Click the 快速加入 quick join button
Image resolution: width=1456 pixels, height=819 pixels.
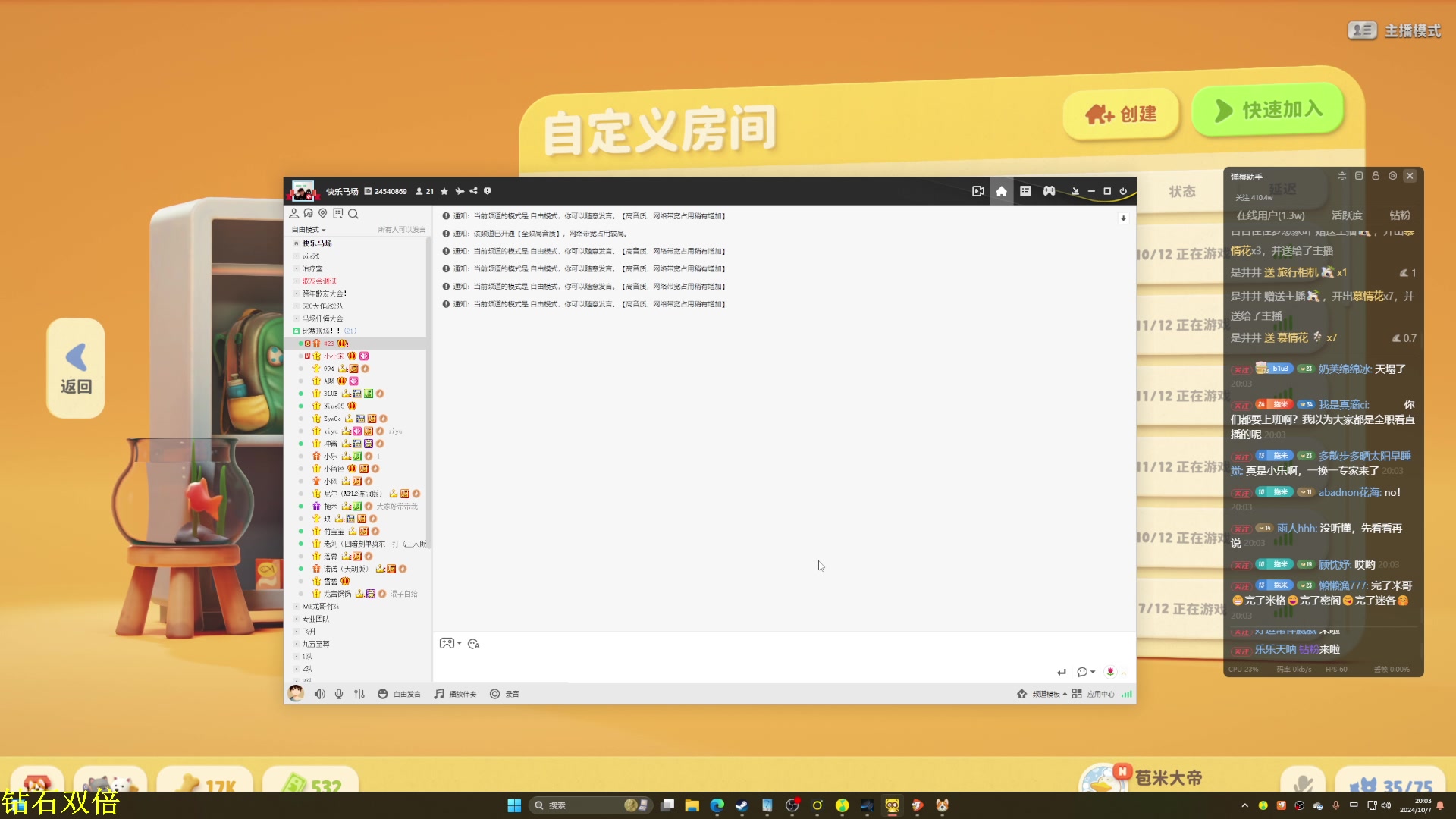pyautogui.click(x=1269, y=110)
